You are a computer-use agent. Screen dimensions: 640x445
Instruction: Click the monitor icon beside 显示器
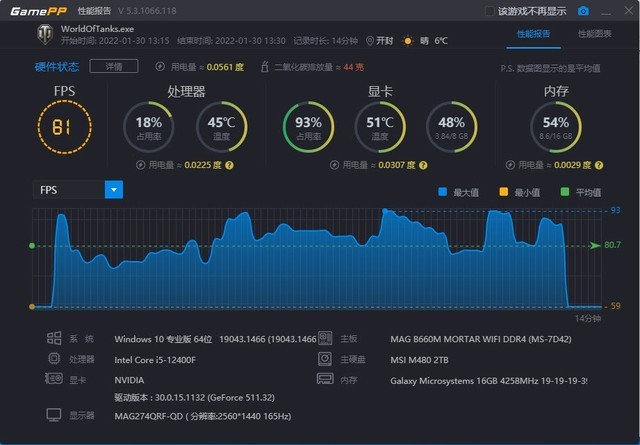[x=54, y=415]
